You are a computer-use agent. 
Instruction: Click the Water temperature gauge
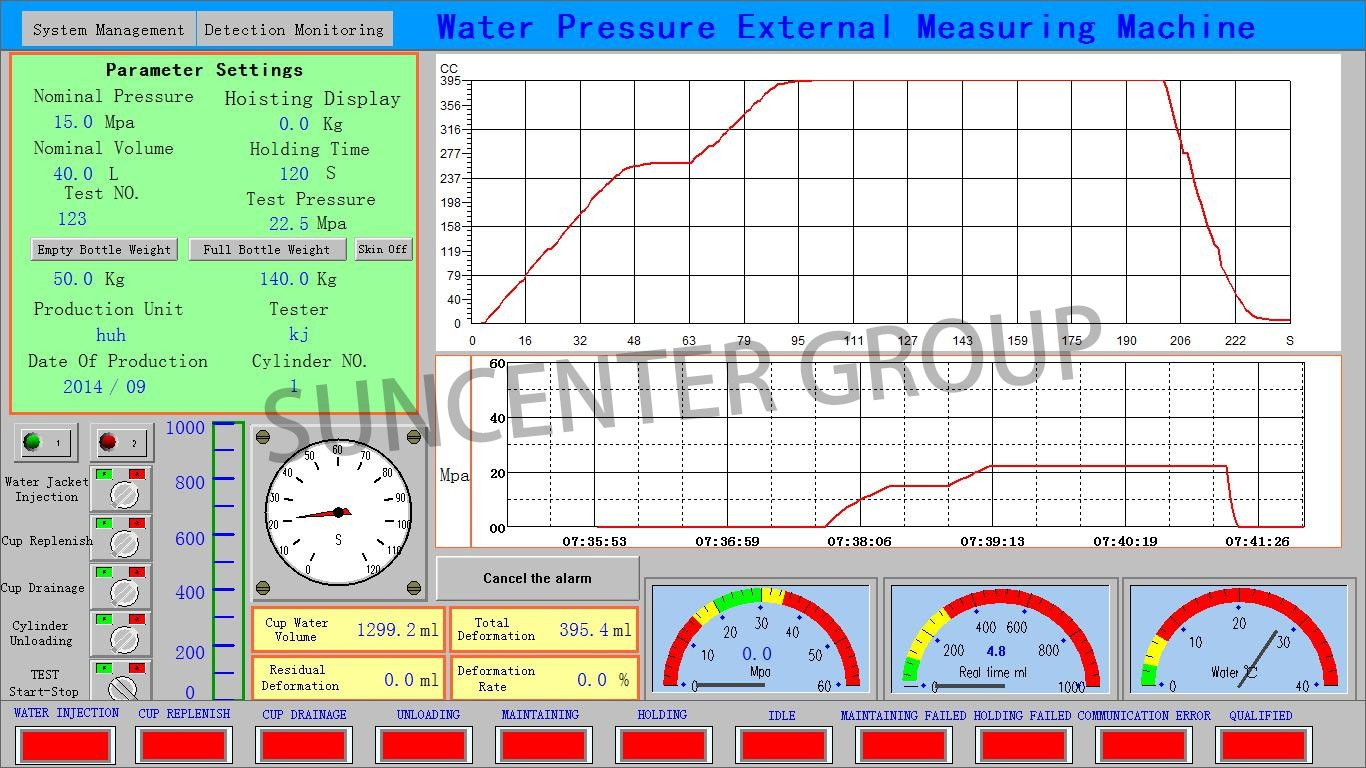1238,640
